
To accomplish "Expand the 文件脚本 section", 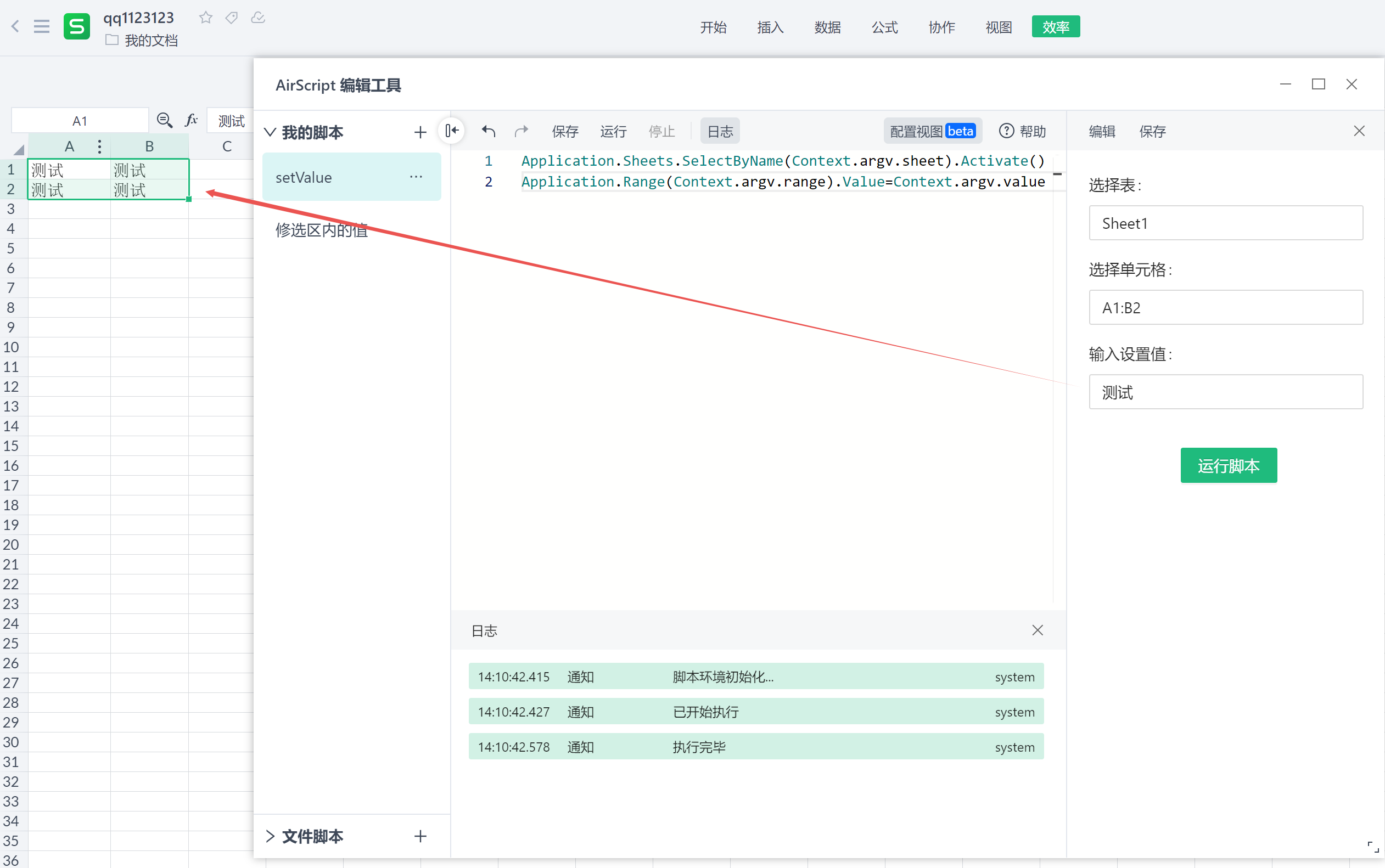I will click(x=270, y=836).
